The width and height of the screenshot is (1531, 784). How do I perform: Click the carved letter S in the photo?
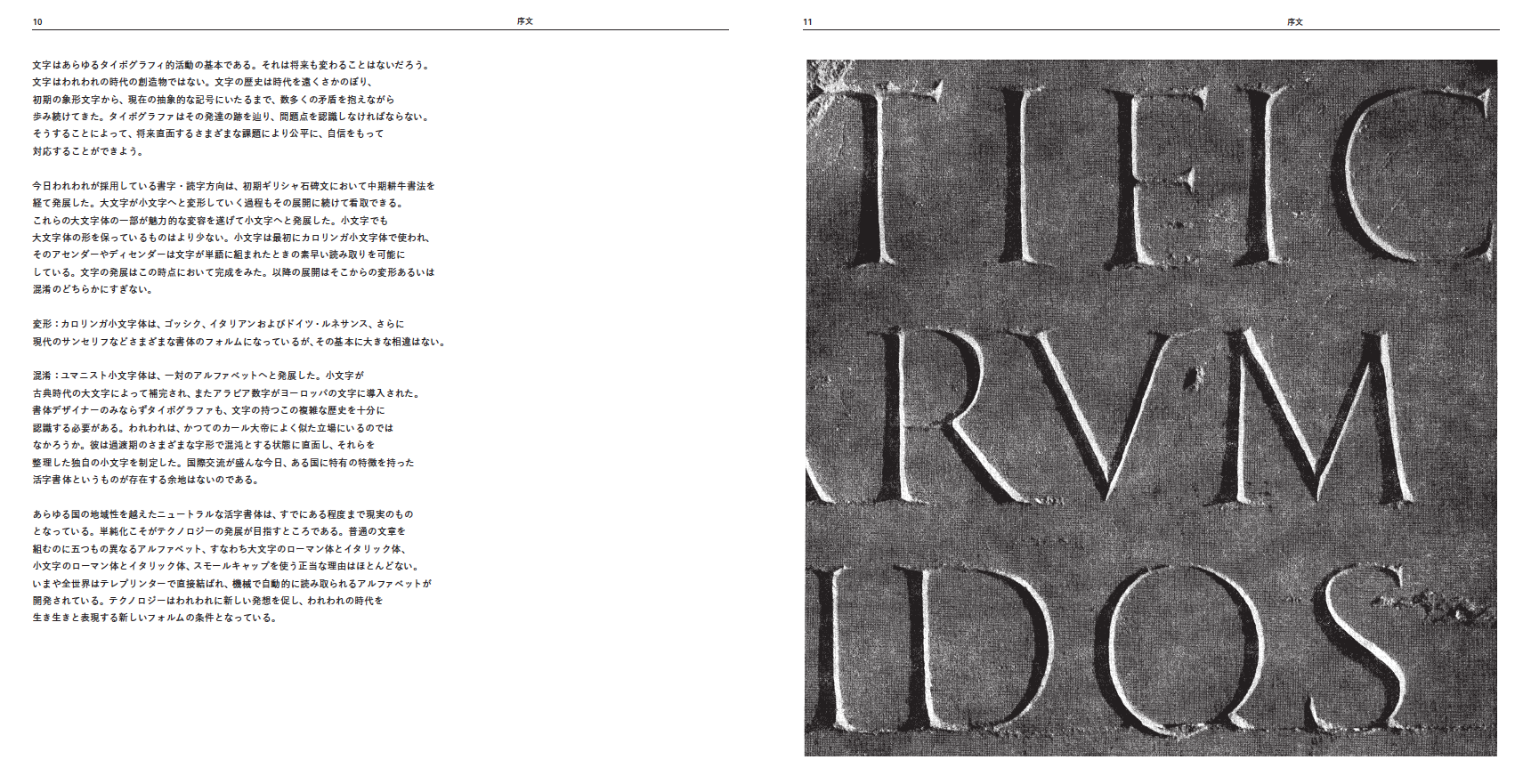tap(1362, 645)
